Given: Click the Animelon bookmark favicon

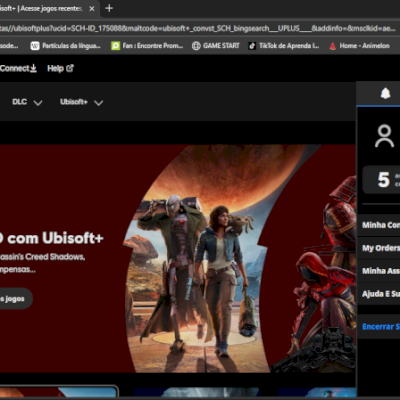Looking at the screenshot, I should (332, 46).
